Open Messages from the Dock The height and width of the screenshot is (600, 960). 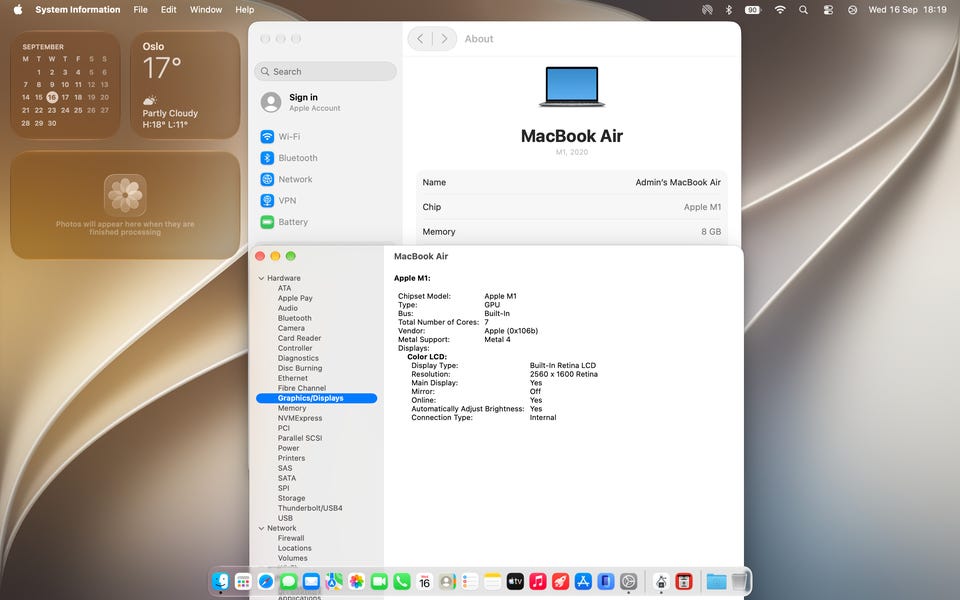tap(288, 581)
